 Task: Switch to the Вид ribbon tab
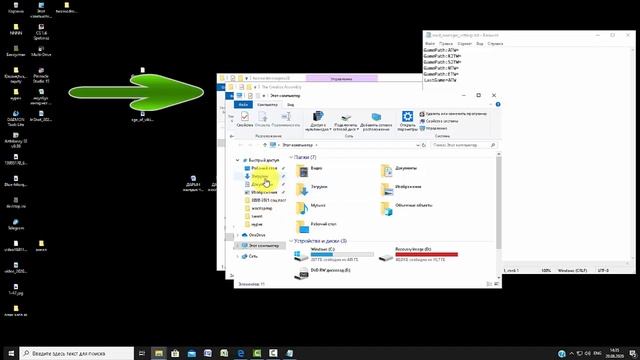(290, 105)
